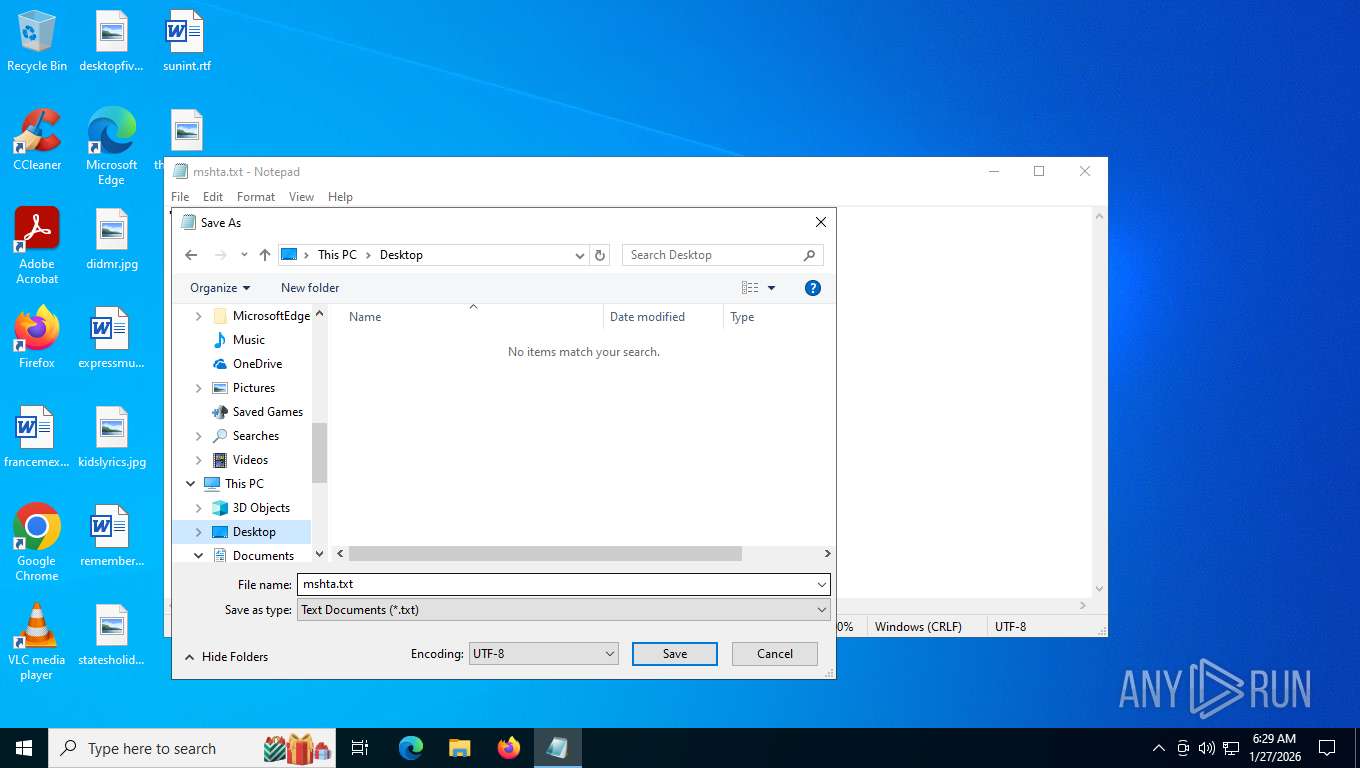
Task: Open Google Chrome desktop shortcut
Action: pos(37,542)
